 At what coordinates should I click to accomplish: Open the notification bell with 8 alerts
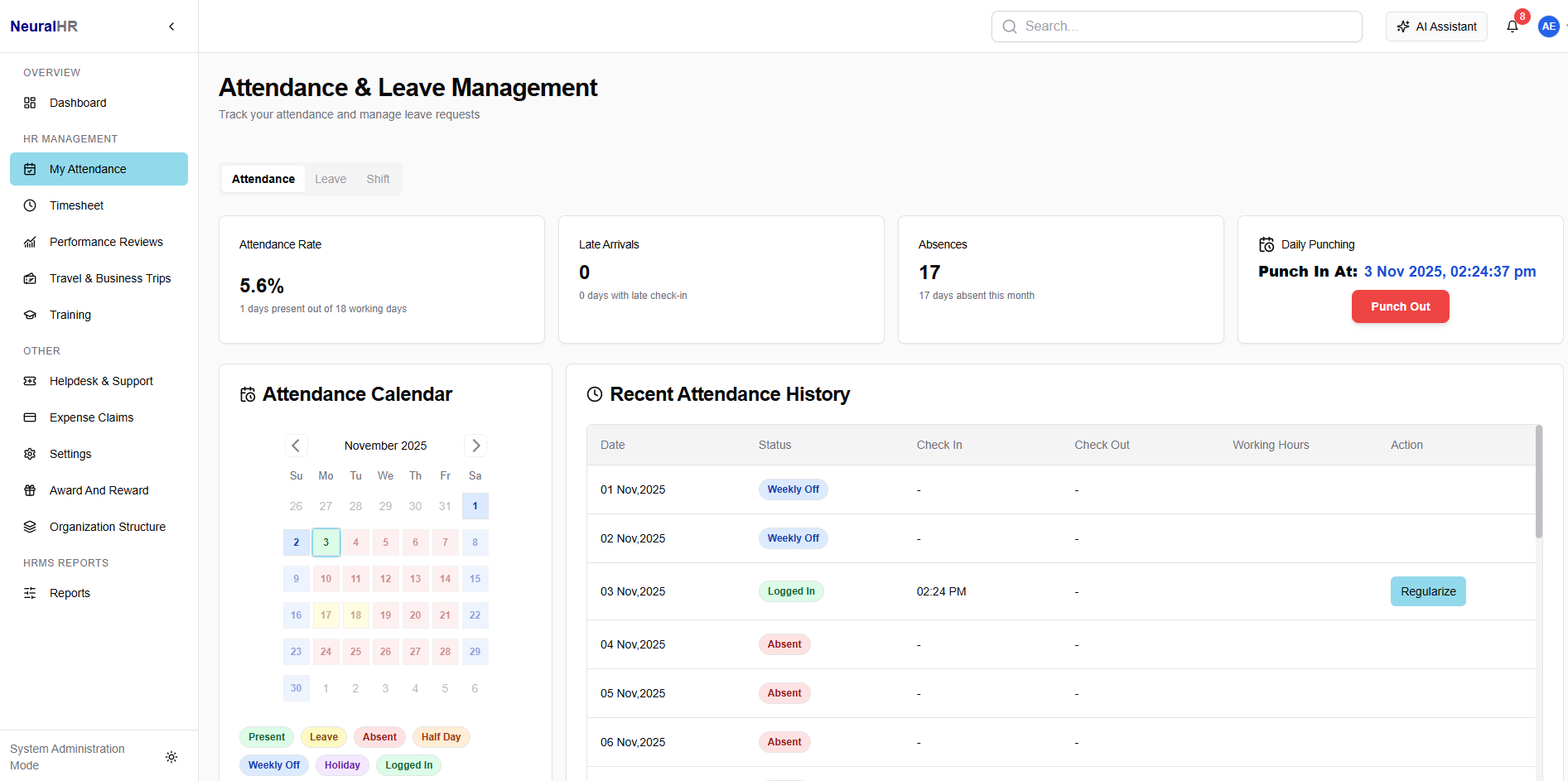[x=1513, y=26]
